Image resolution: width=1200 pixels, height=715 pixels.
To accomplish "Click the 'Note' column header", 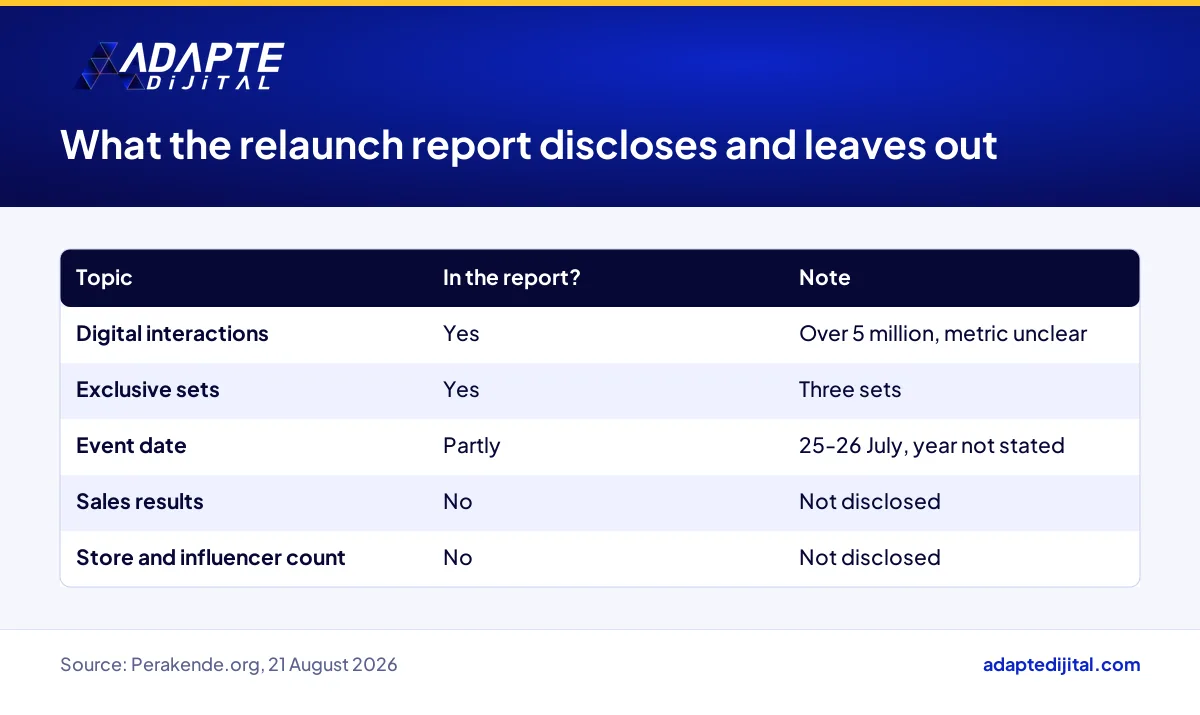I will click(824, 278).
